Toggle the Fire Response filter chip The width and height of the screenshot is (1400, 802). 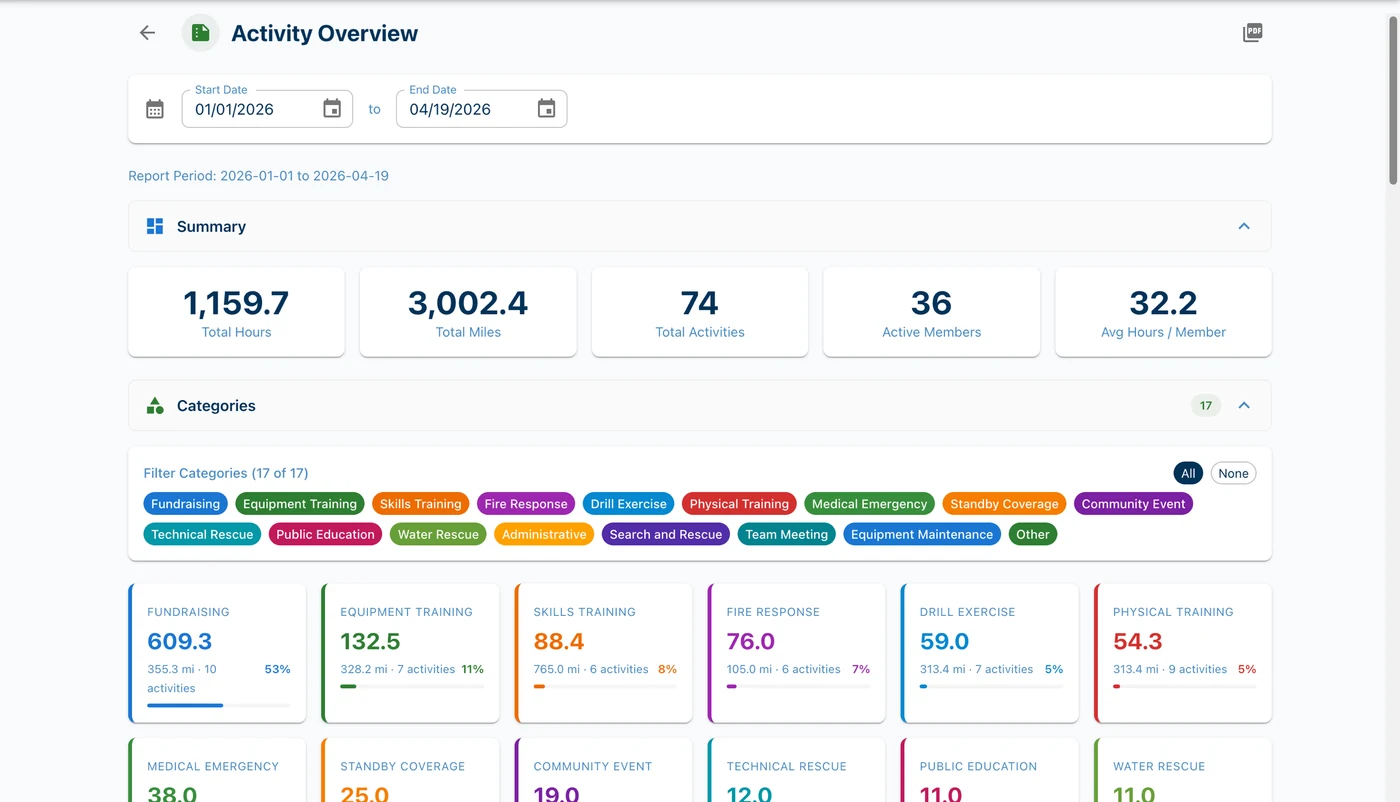click(526, 504)
